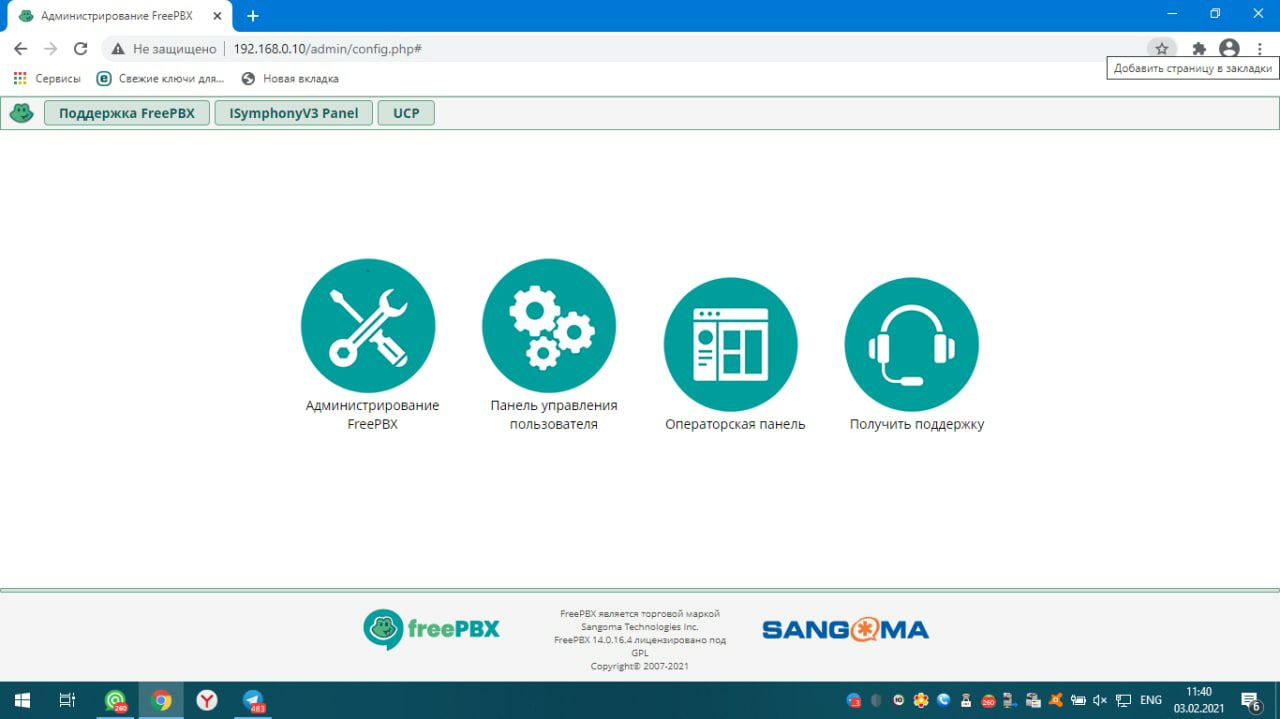This screenshot has width=1280, height=719.
Task: Open Chrome's three-dot menu
Action: [x=1259, y=48]
